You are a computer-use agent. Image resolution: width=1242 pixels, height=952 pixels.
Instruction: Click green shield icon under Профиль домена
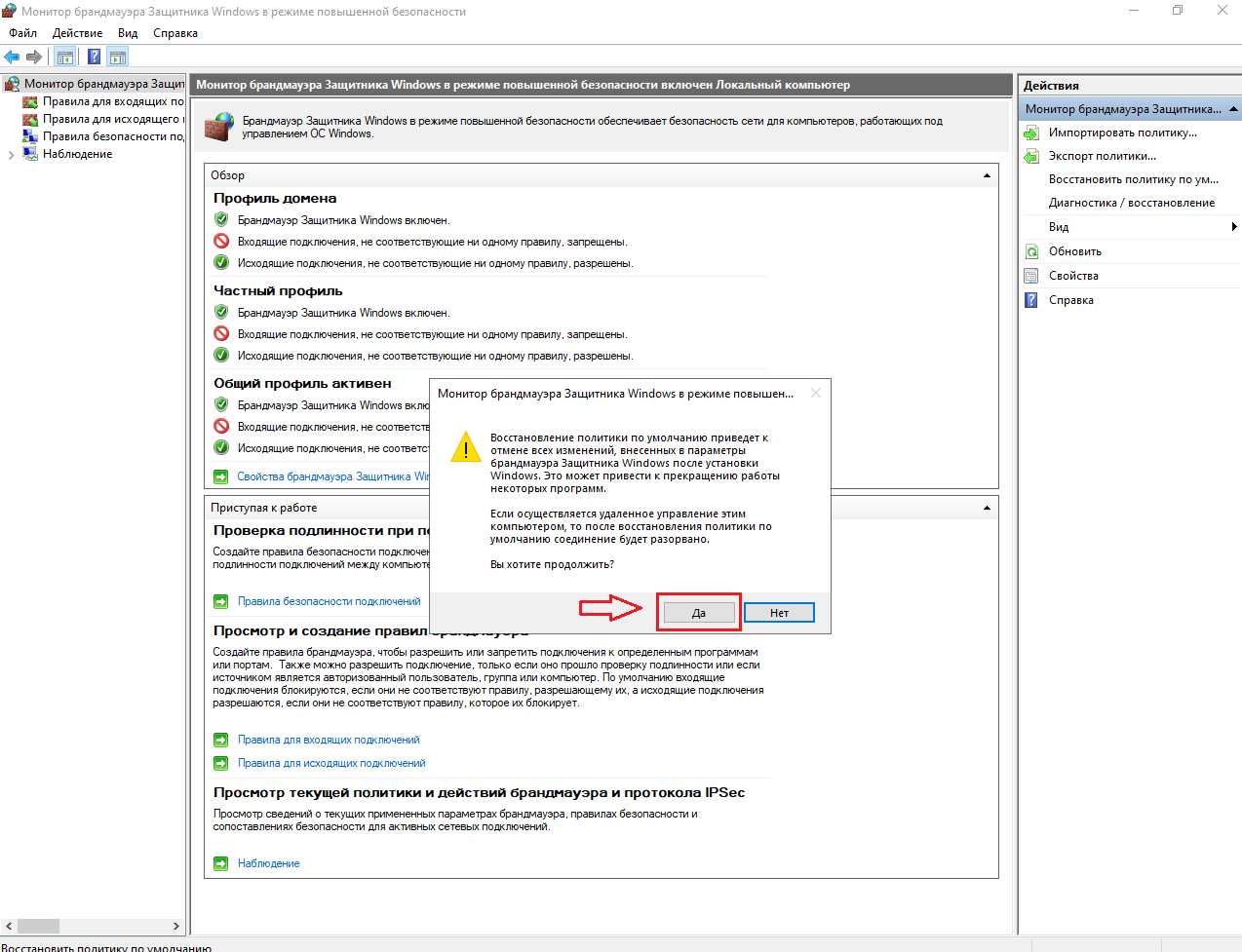point(221,219)
